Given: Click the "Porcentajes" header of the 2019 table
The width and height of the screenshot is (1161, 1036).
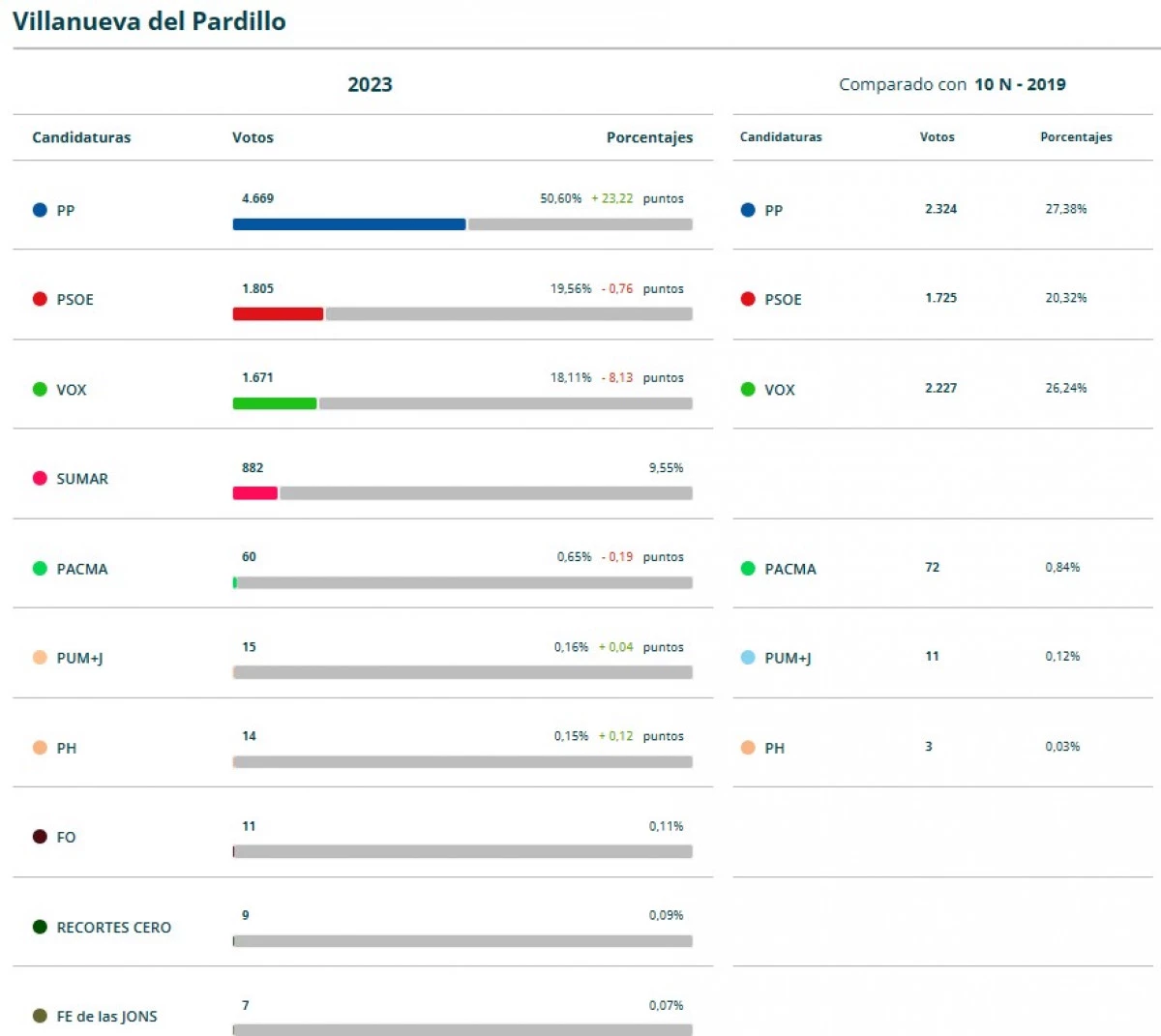Looking at the screenshot, I should [1076, 137].
